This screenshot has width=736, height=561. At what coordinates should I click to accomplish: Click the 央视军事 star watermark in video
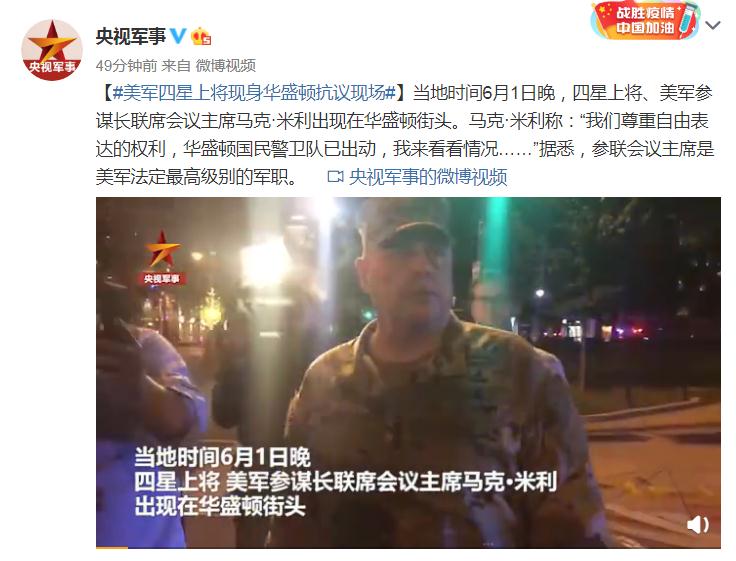[x=161, y=258]
